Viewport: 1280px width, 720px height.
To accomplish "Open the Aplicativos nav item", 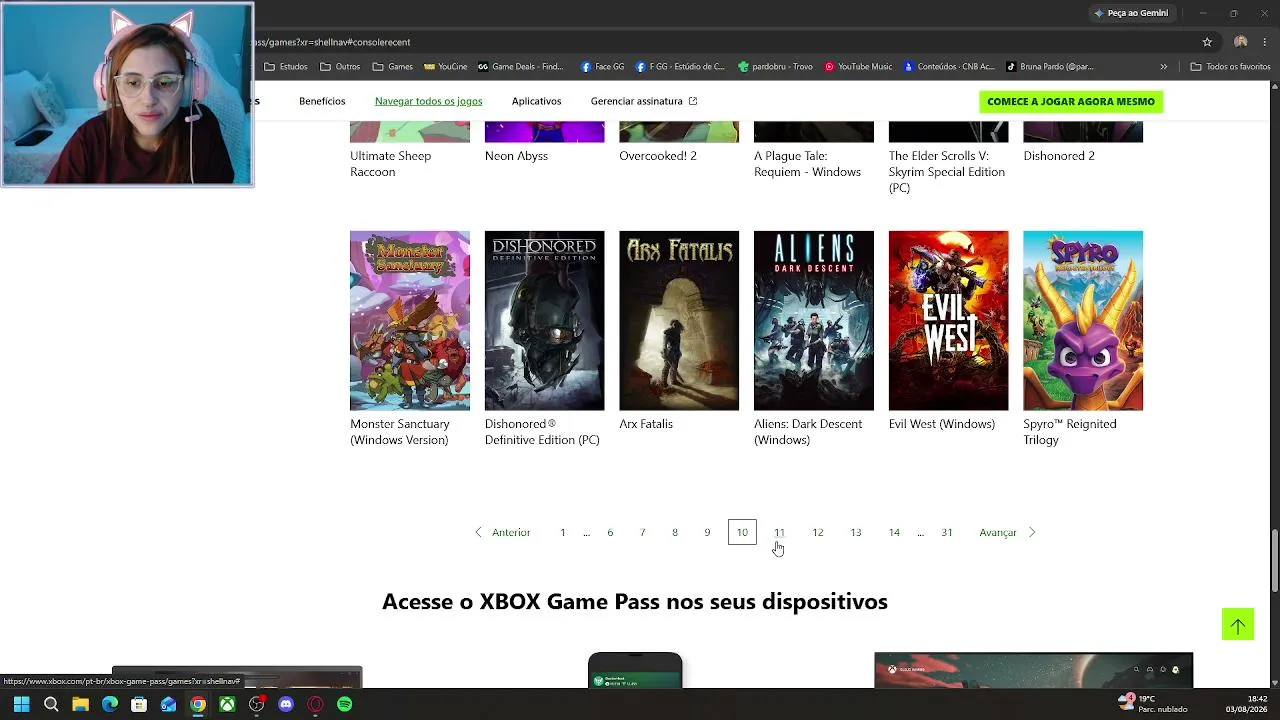I will pos(536,101).
